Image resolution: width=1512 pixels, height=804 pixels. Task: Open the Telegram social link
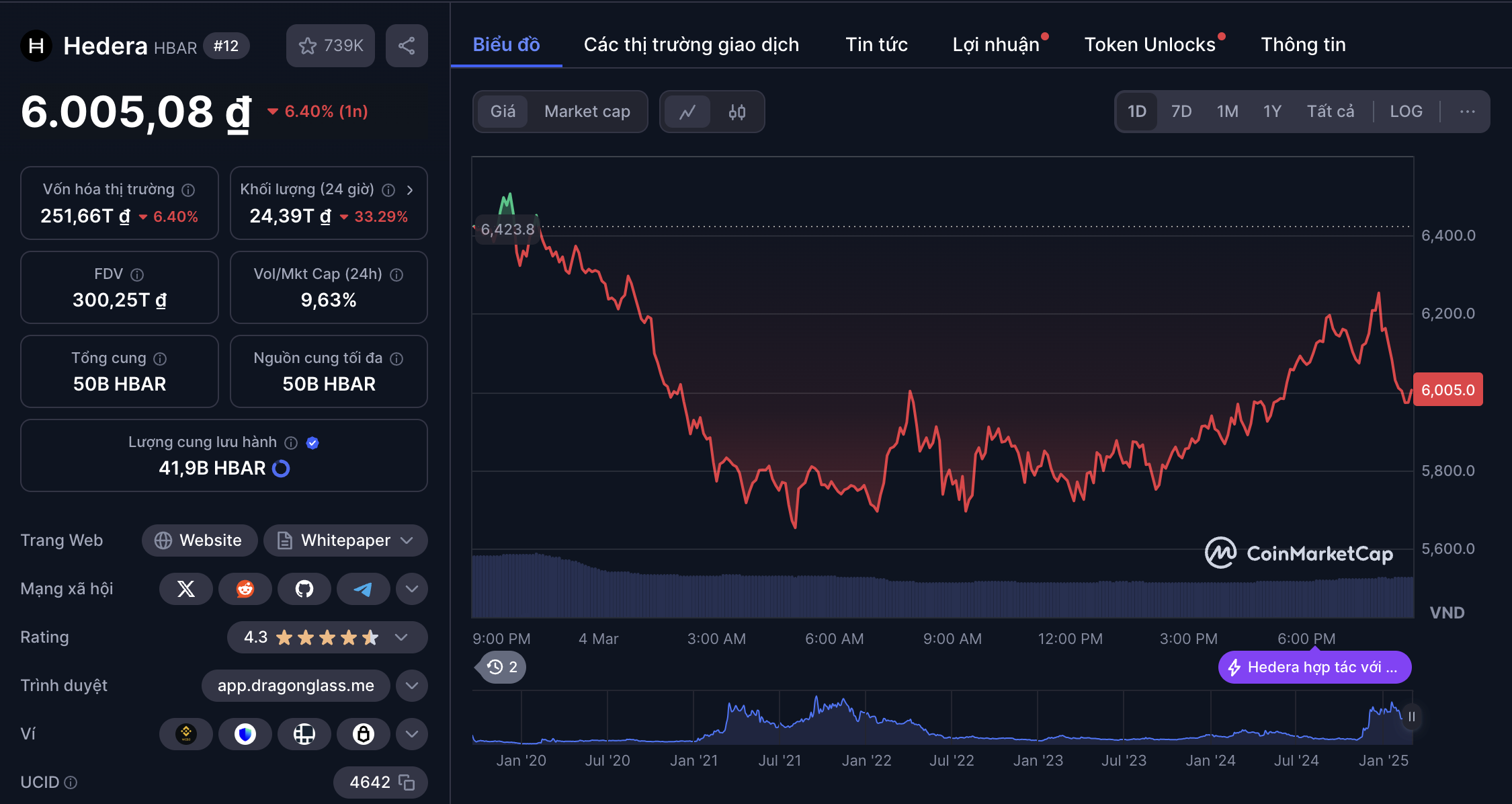coord(363,590)
